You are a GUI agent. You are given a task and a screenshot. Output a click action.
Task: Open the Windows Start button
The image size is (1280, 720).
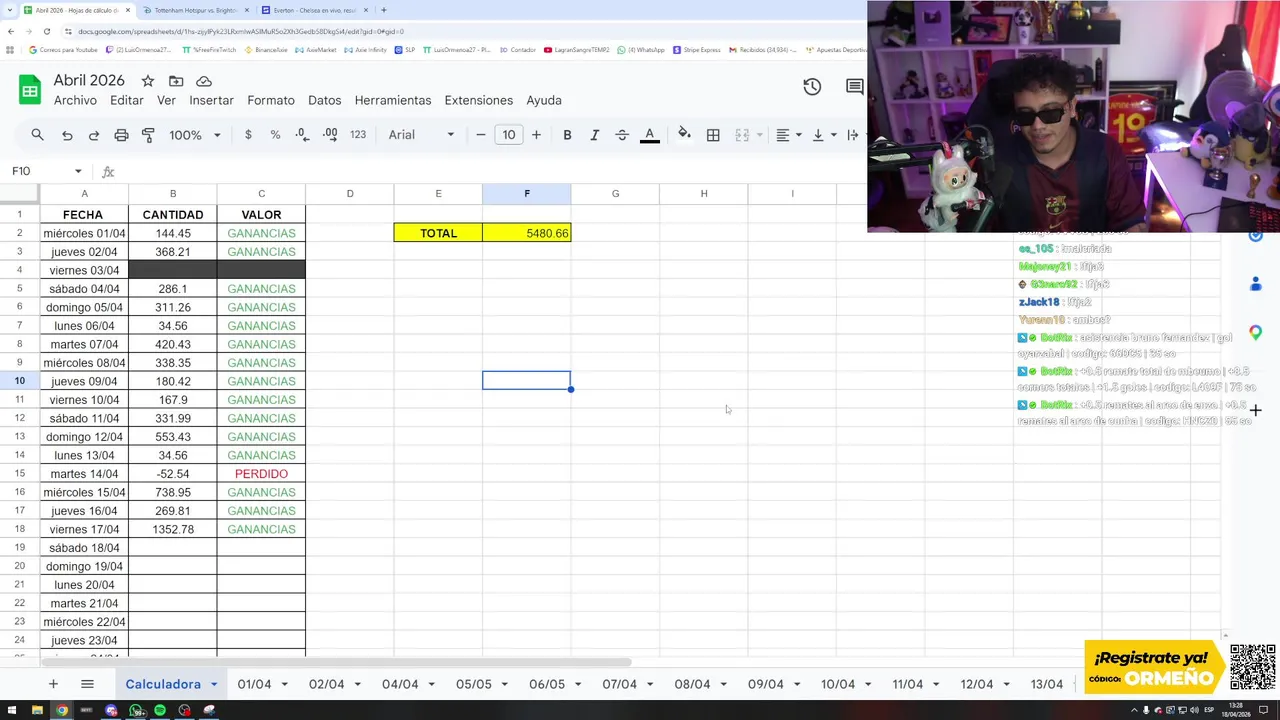pos(13,711)
